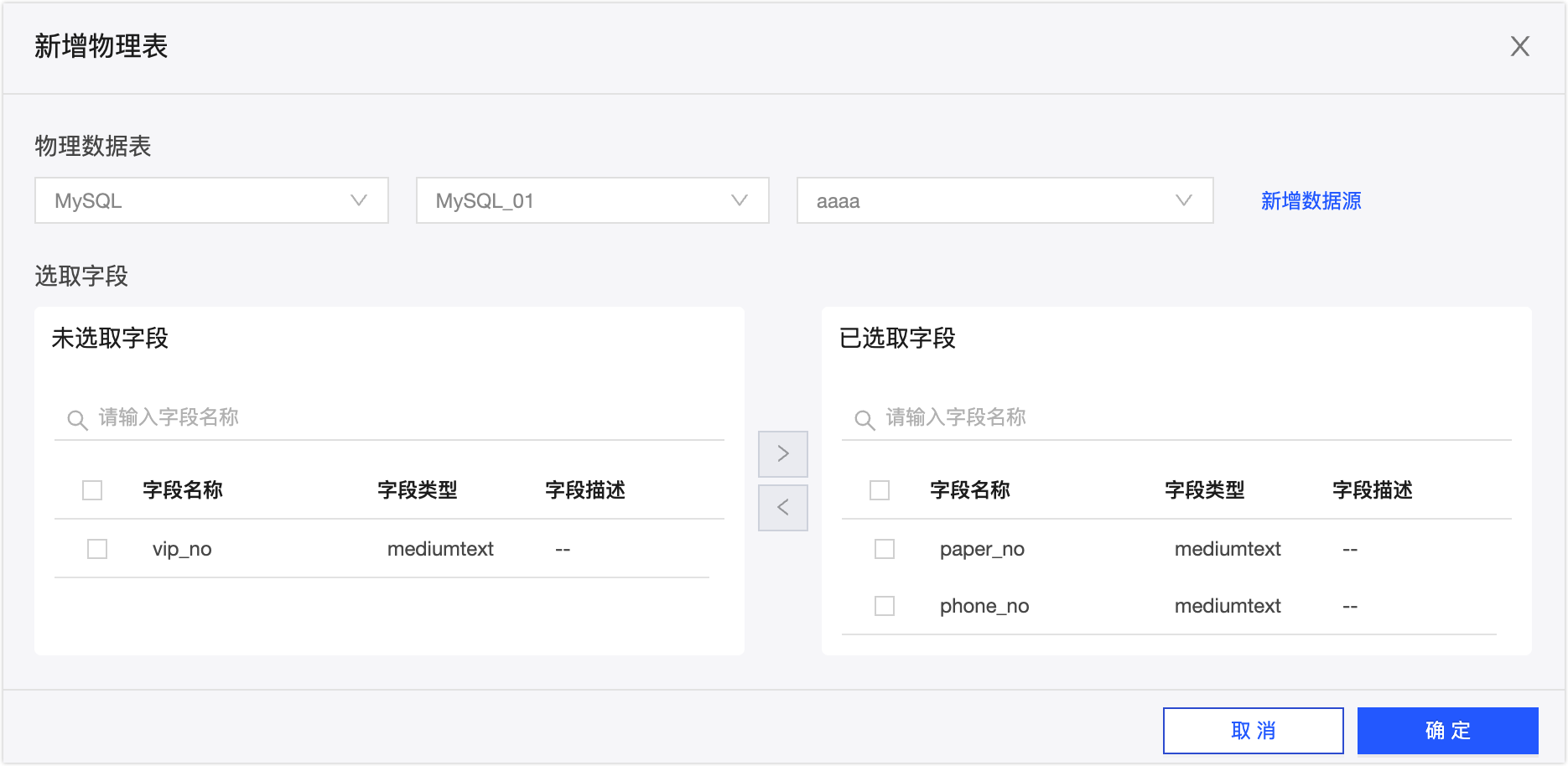This screenshot has width=1568, height=766.
Task: Click mediumtext type in vip_no row
Action: [440, 549]
